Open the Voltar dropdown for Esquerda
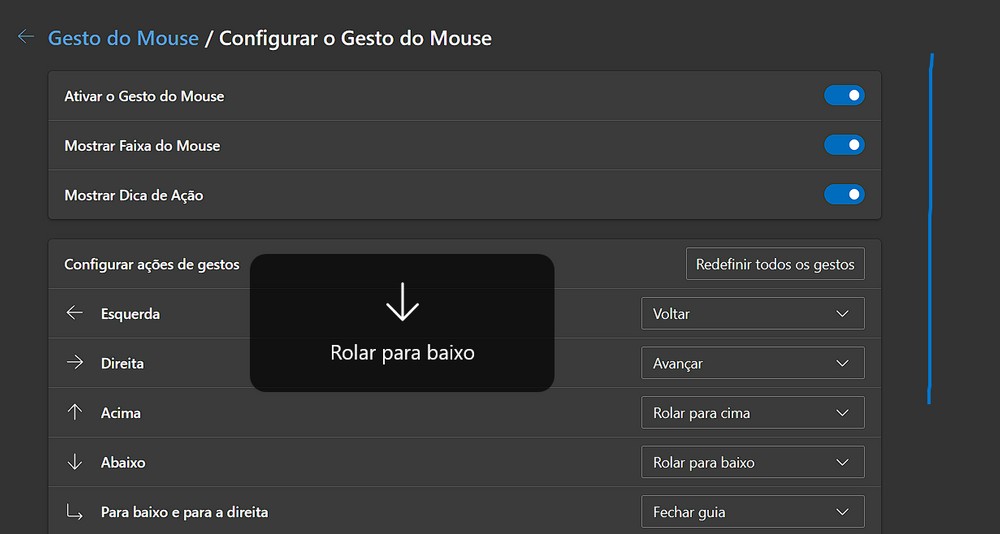Screen dimensions: 1000x534 pyautogui.click(x=752, y=313)
